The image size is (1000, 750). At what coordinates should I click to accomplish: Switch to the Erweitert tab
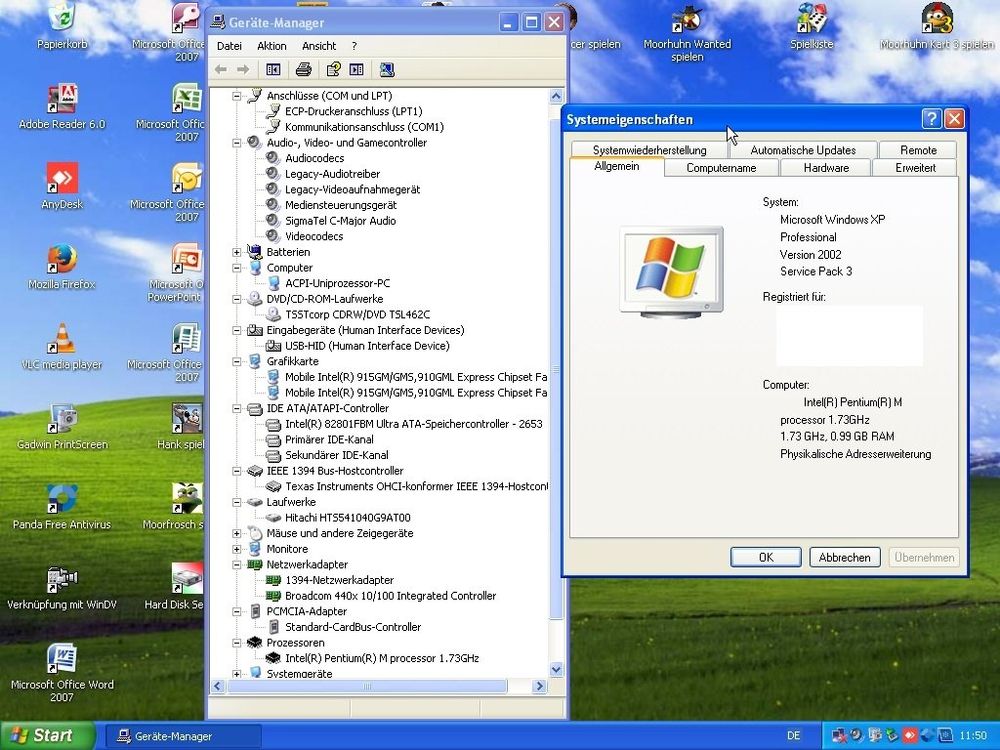[x=915, y=168]
